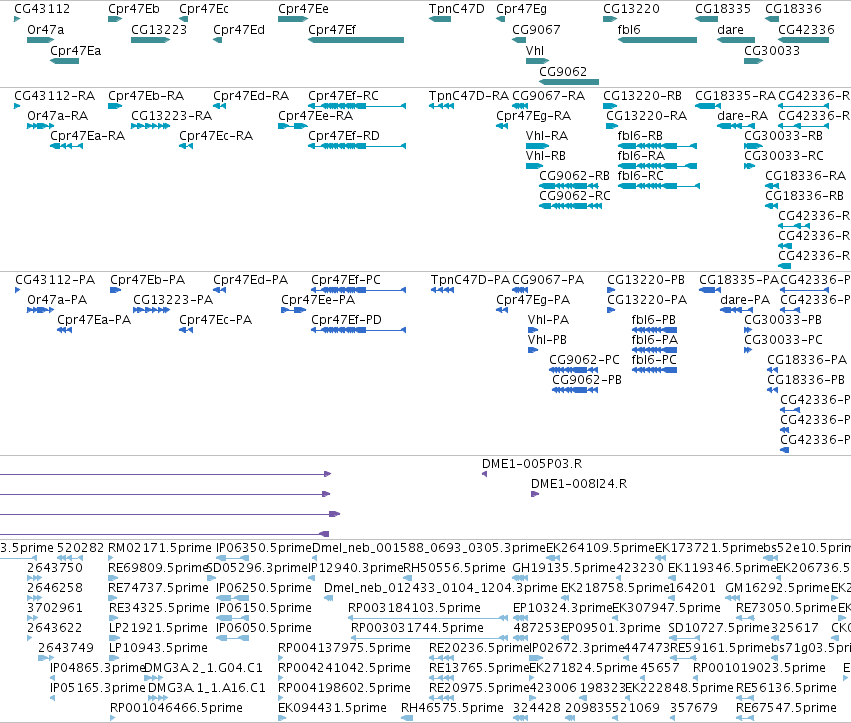The image size is (851, 723).
Task: Click the CG30033 gene label
Action: coord(772,51)
